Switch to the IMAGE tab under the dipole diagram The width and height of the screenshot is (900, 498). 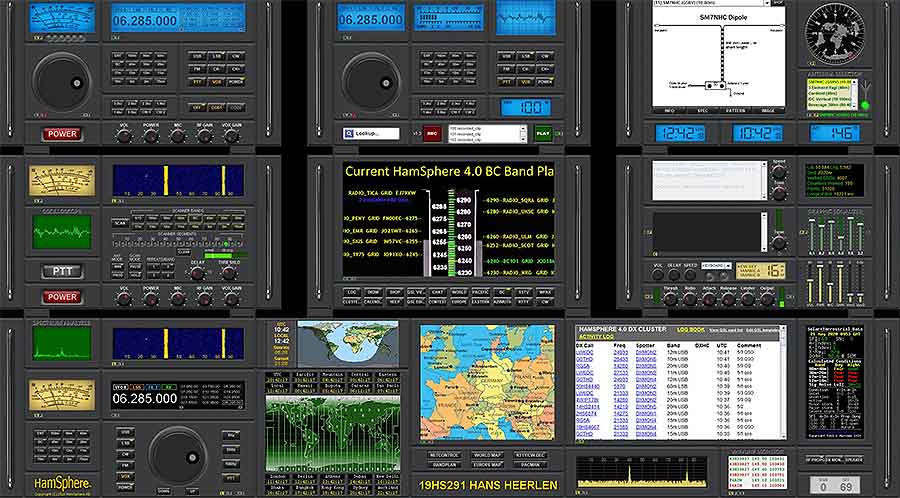(x=769, y=110)
